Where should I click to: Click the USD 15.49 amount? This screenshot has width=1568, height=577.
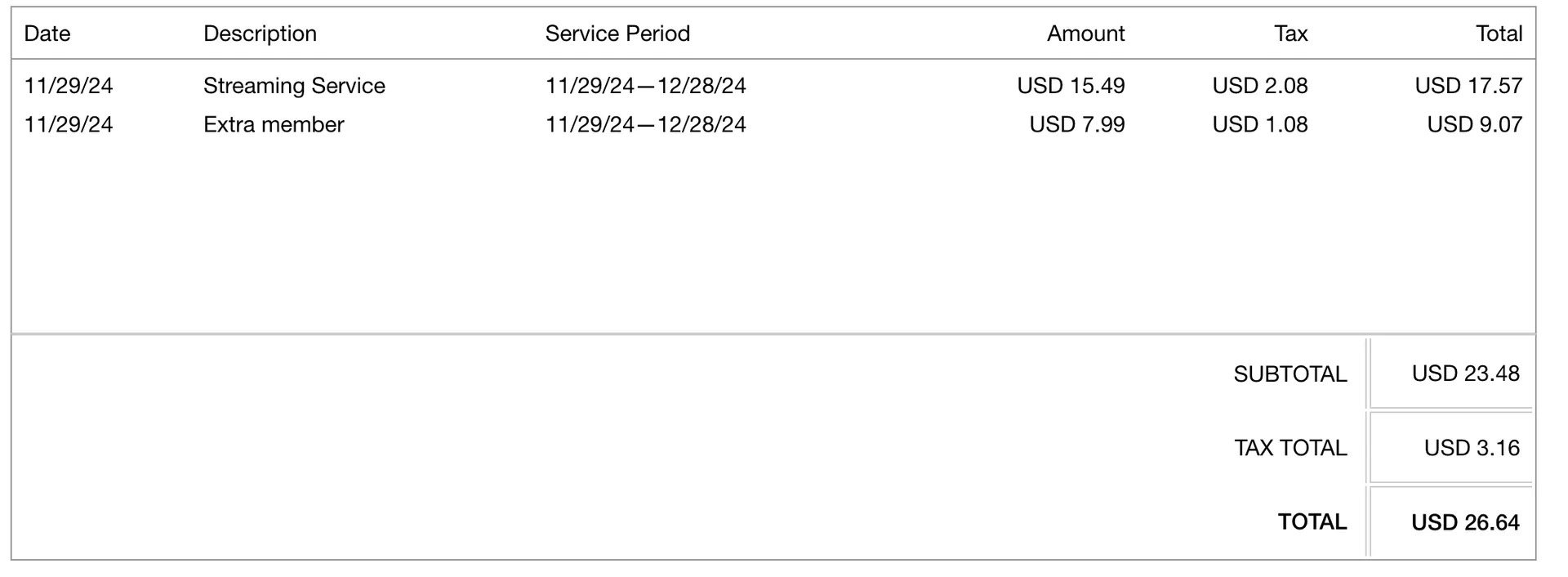pyautogui.click(x=1071, y=86)
